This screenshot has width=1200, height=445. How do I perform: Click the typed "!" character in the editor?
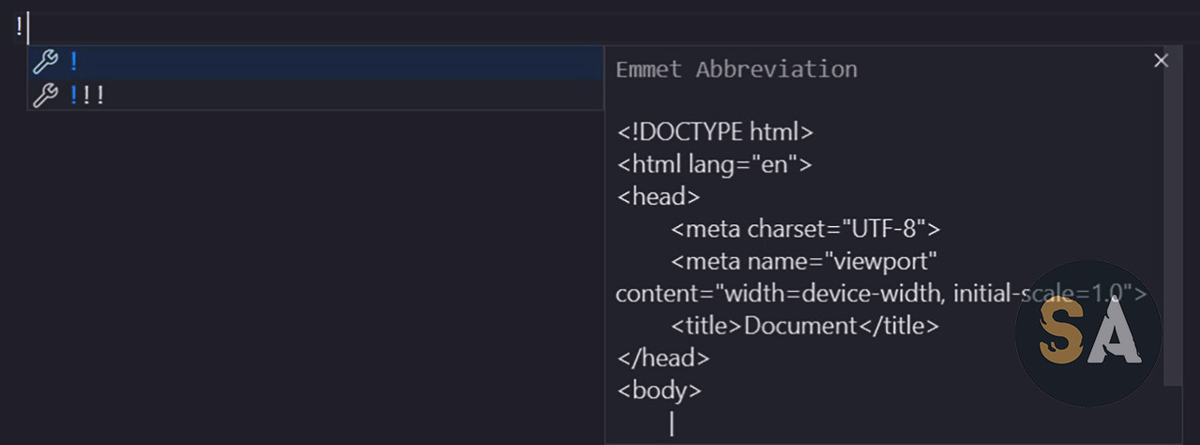point(20,28)
